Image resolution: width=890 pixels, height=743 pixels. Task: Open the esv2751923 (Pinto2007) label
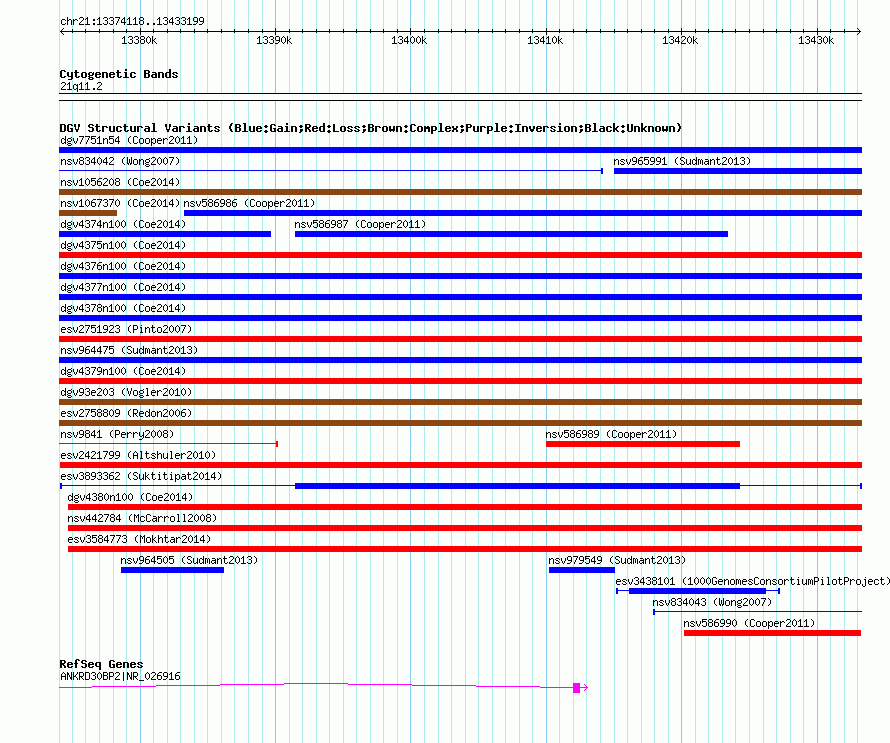[126, 329]
